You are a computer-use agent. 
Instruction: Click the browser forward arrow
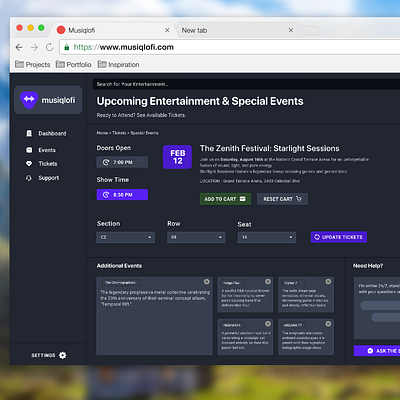point(34,47)
